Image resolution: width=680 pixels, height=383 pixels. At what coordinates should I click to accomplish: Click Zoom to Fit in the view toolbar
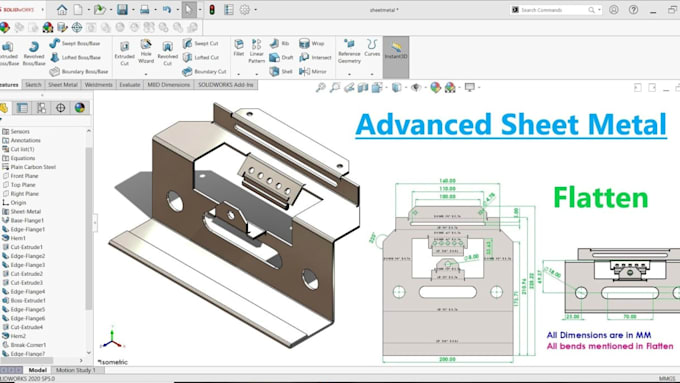(320, 88)
